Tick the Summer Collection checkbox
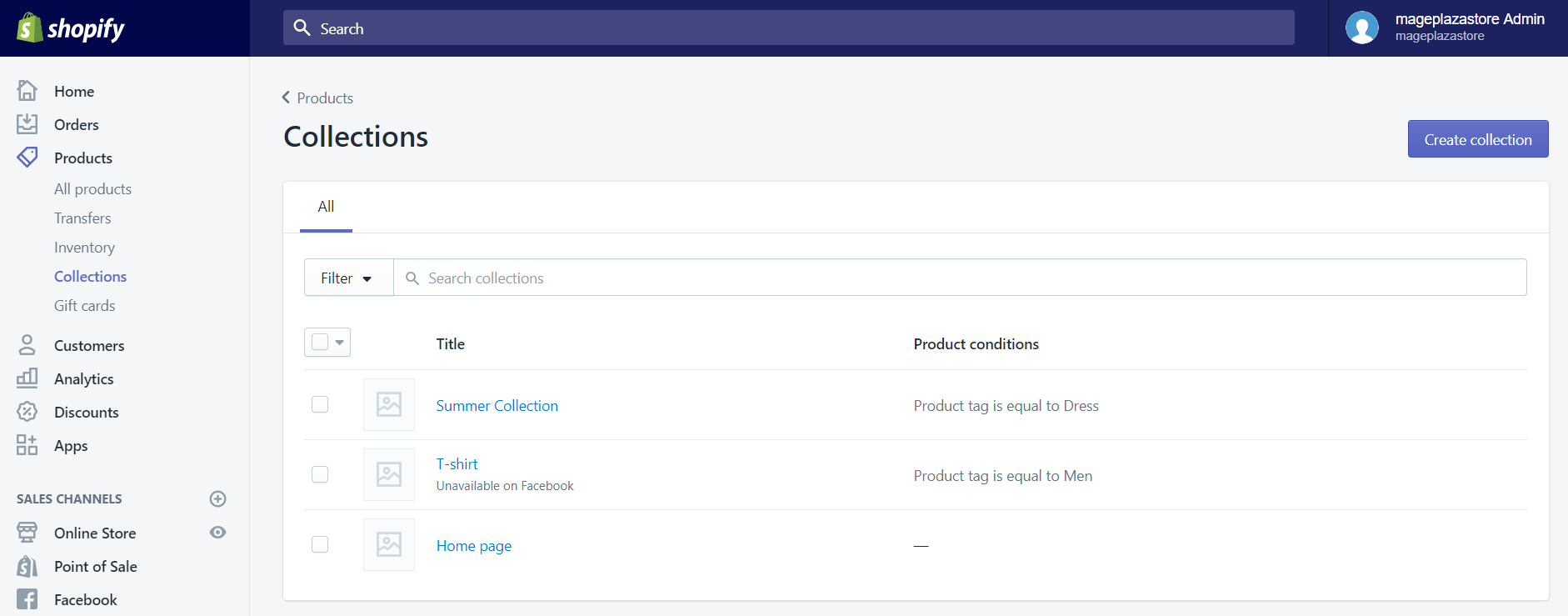The image size is (1568, 616). click(x=320, y=404)
